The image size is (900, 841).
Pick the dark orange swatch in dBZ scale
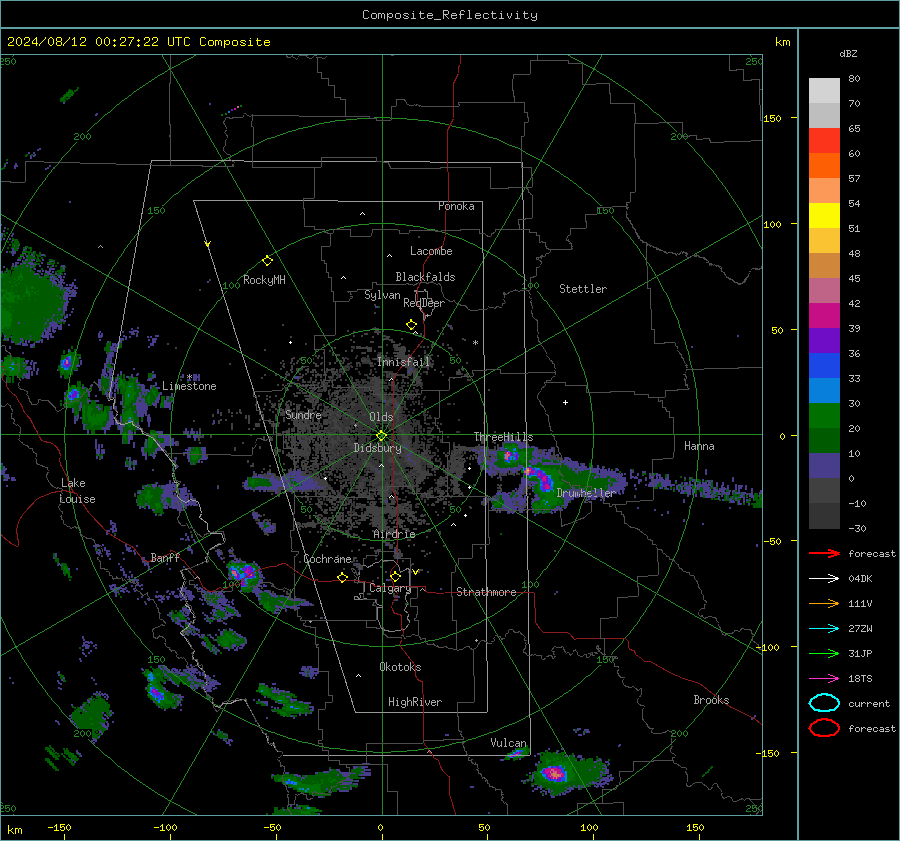pos(824,165)
